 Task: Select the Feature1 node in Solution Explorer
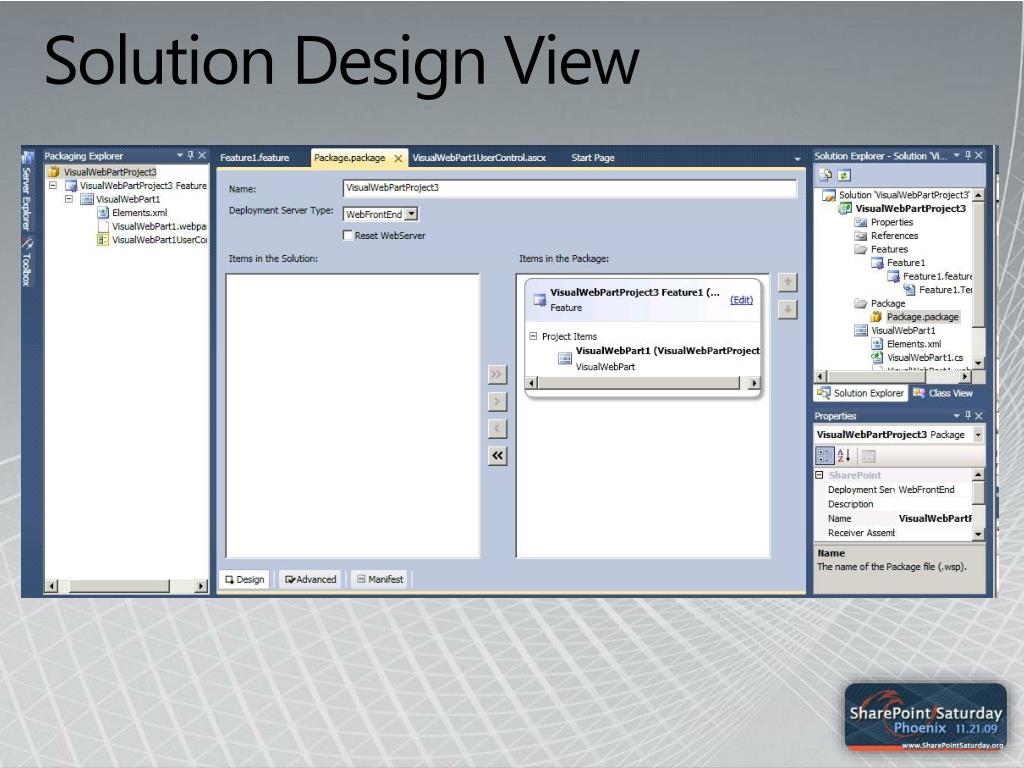click(x=906, y=263)
